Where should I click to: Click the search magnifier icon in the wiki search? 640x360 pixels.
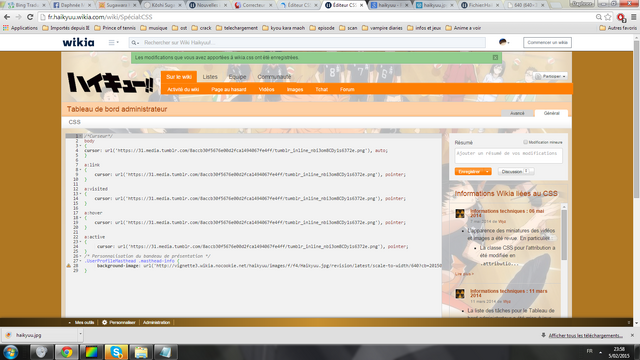(134, 42)
